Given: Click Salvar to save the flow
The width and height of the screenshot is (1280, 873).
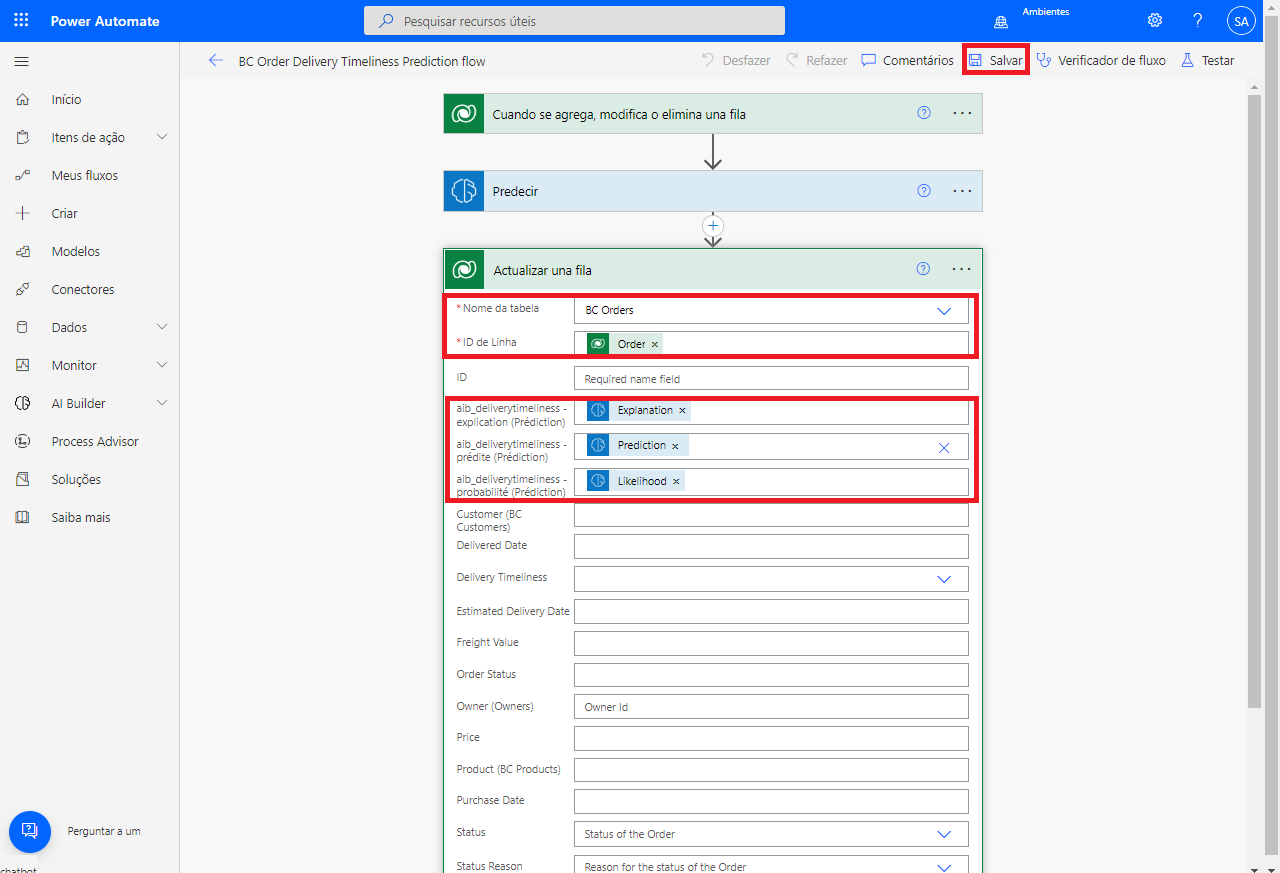Looking at the screenshot, I should coord(996,60).
